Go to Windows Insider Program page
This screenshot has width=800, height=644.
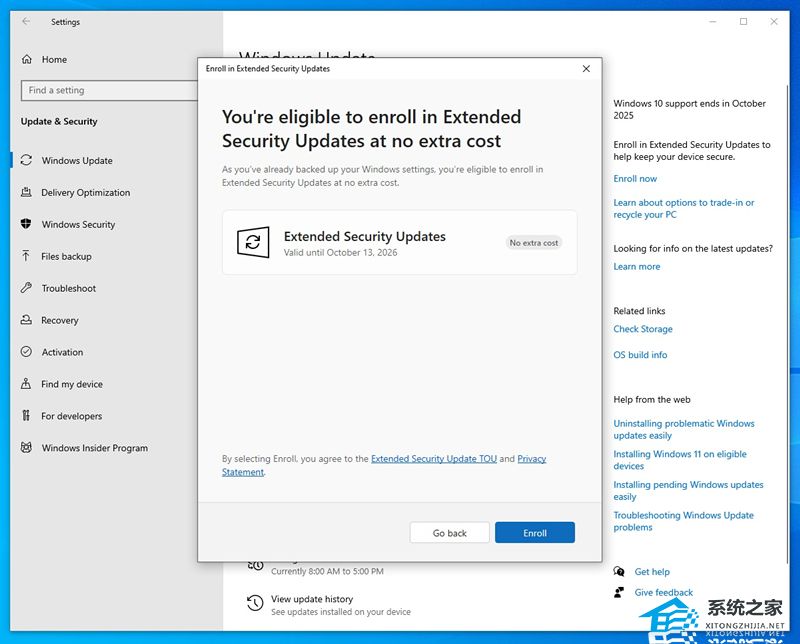pos(95,448)
